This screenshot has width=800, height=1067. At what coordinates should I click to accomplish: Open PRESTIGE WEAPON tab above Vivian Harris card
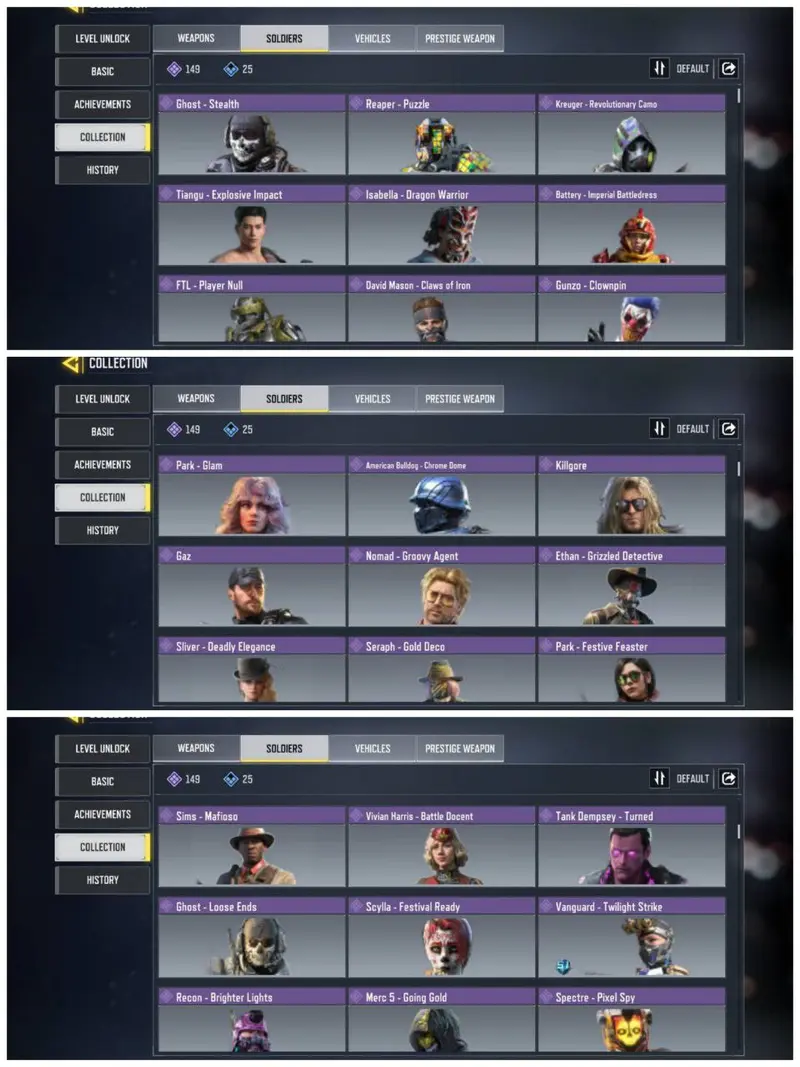[x=460, y=748]
